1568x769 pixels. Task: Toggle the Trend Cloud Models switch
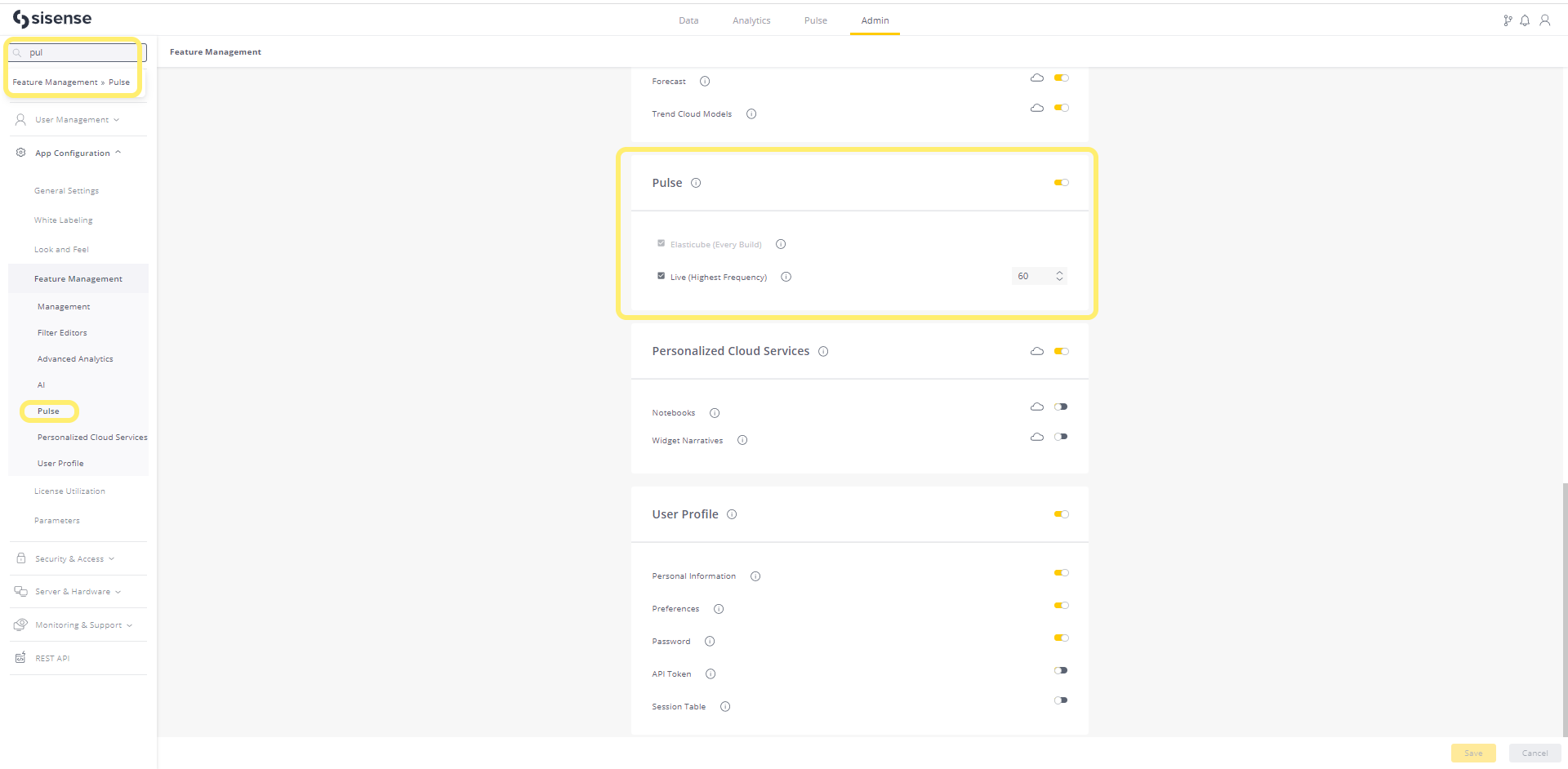coord(1061,108)
